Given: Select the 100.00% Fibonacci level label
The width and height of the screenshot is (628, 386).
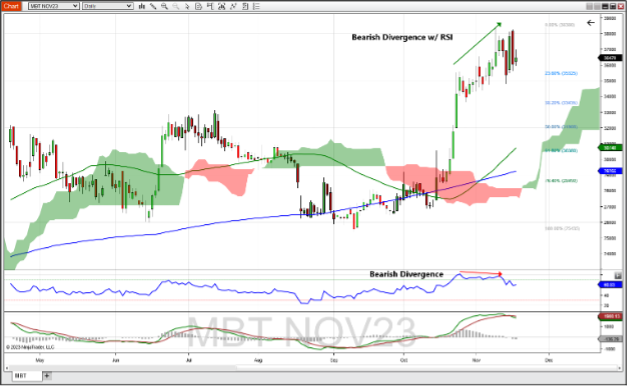Looking at the screenshot, I should click(562, 229).
